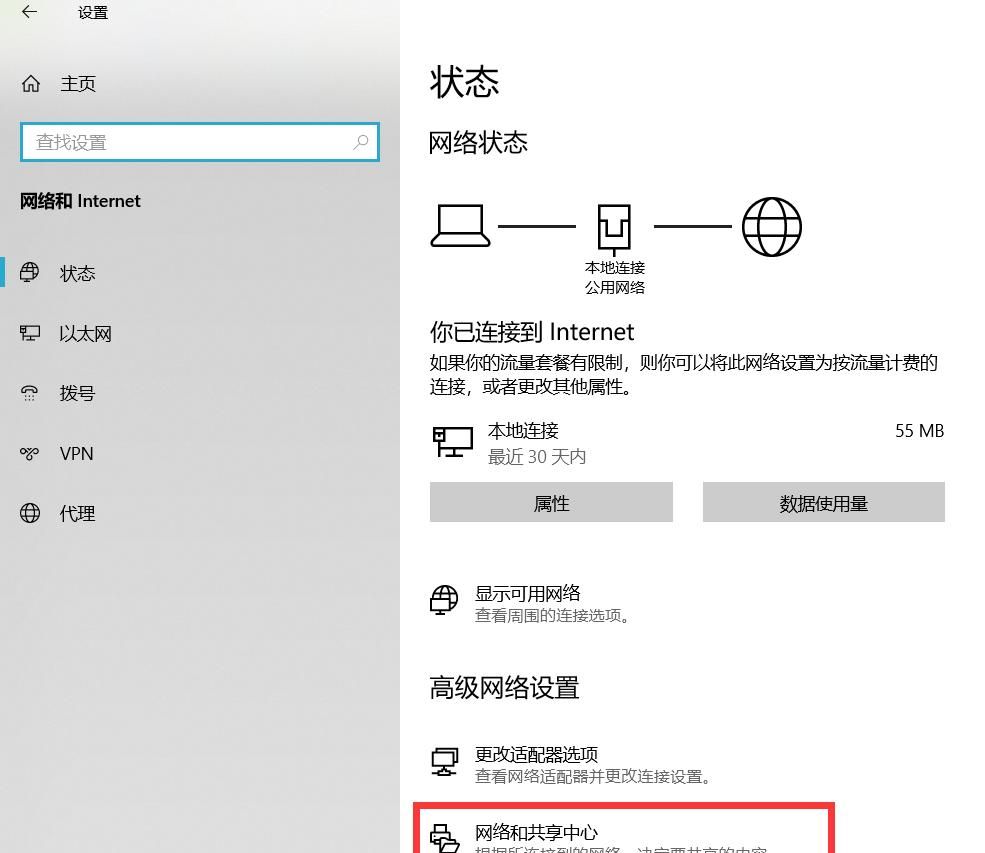Screen dimensions: 985x853
Task: Select the 主页 home icon
Action: (x=31, y=84)
